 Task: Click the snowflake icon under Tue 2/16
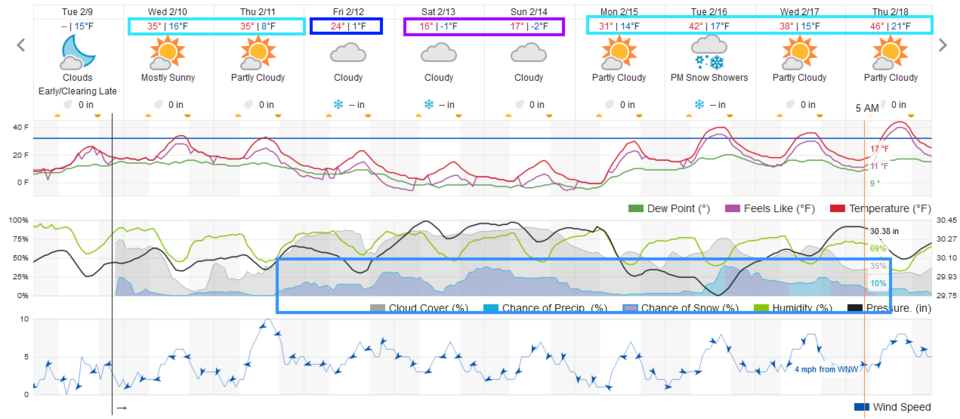tap(699, 105)
